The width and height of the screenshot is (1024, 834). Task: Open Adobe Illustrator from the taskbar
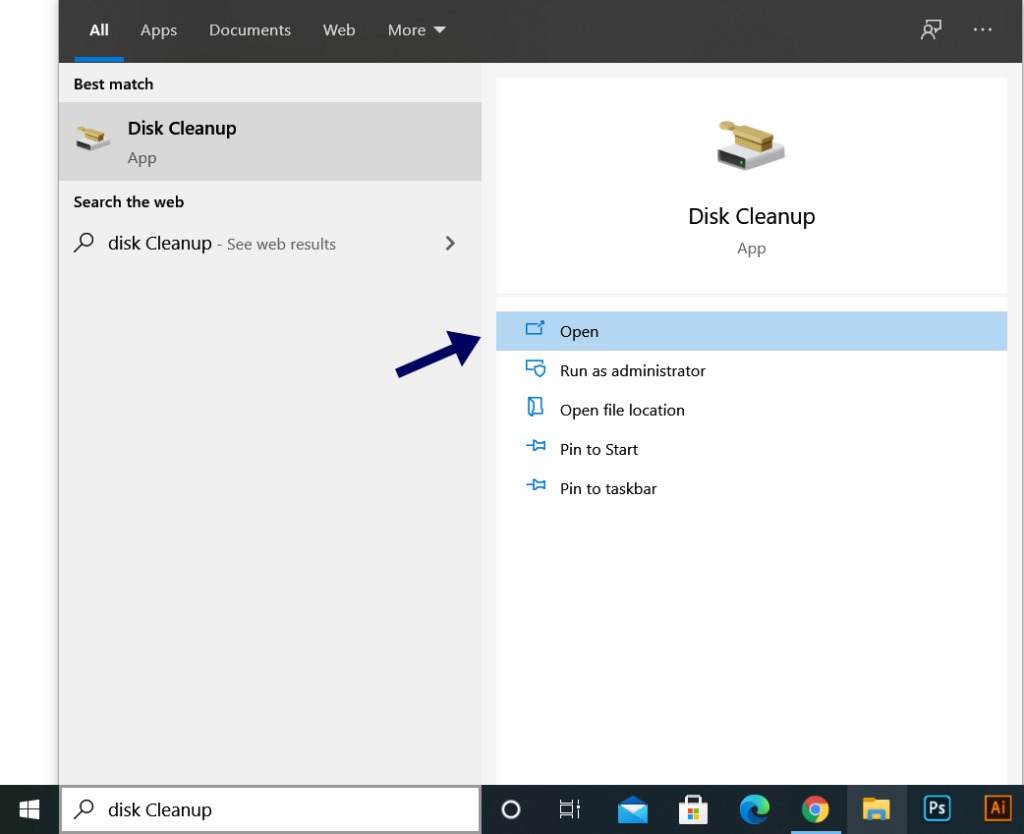coord(997,809)
